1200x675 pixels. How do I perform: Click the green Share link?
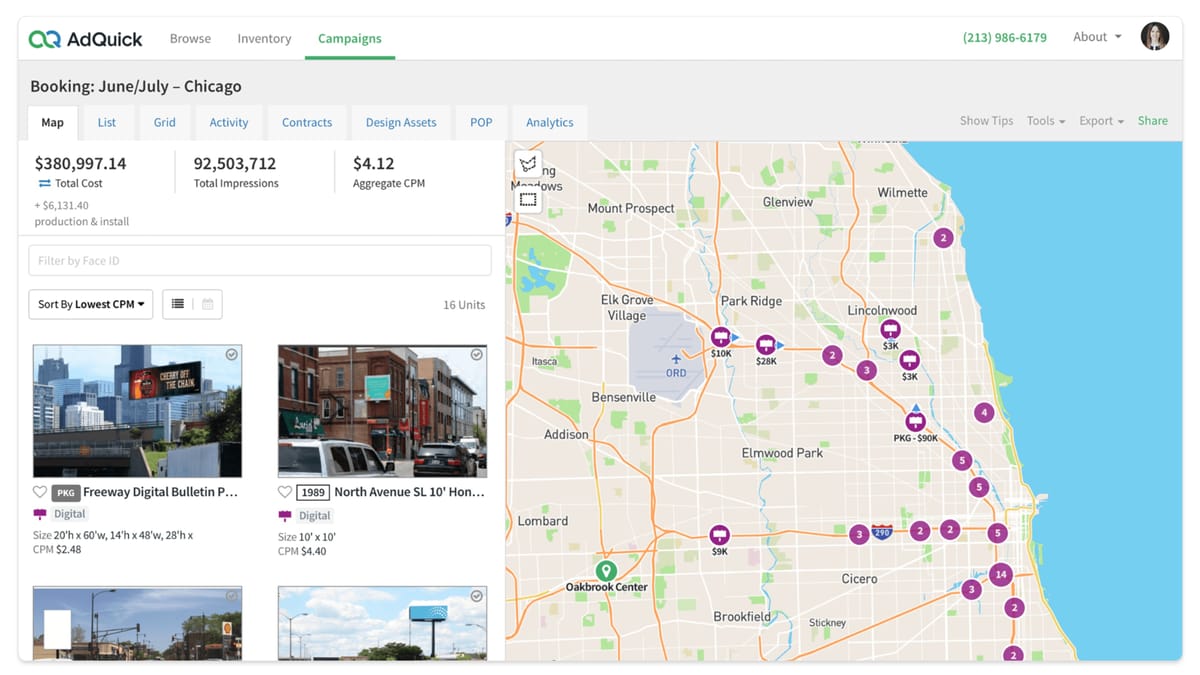point(1153,121)
